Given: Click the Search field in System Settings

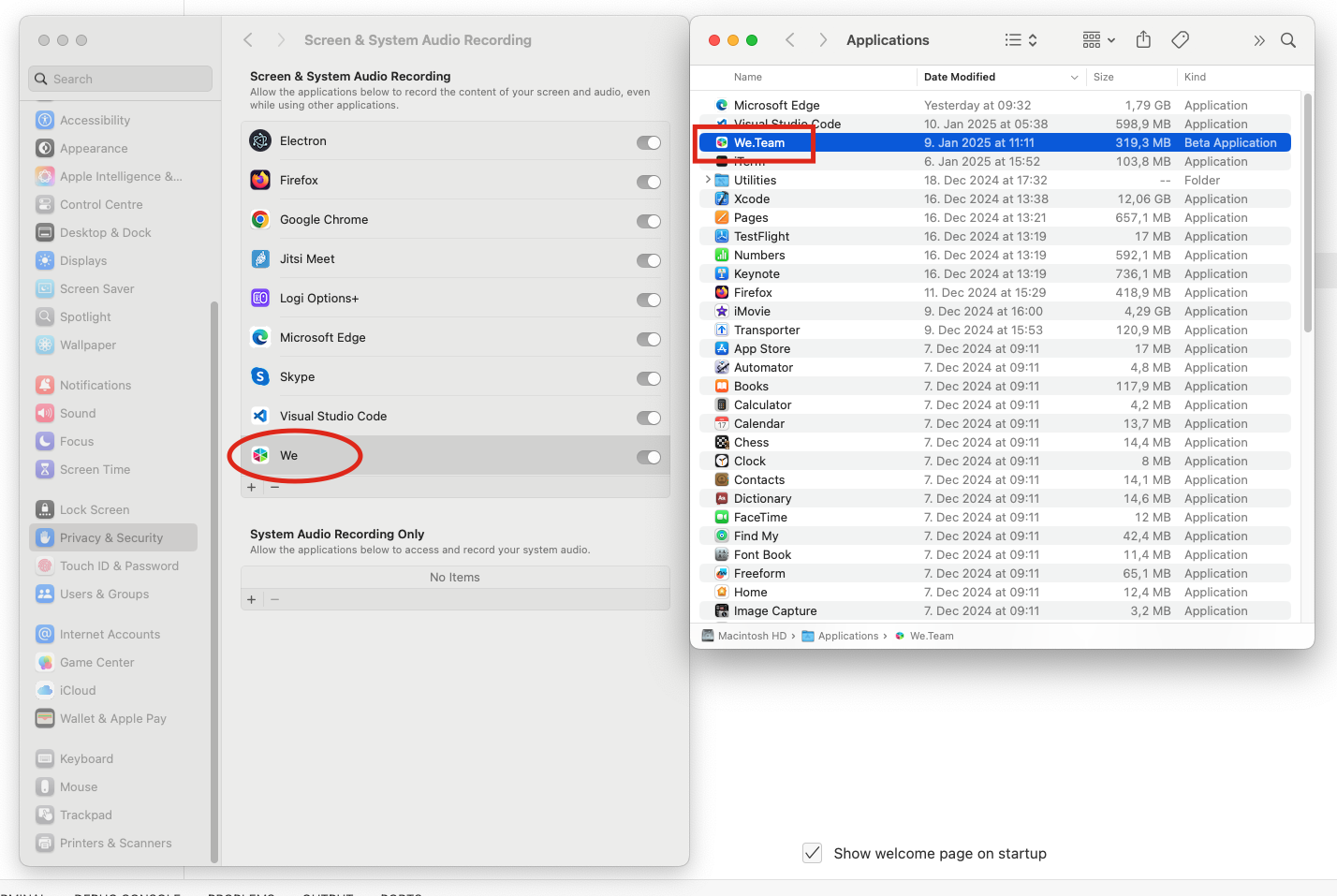Looking at the screenshot, I should pyautogui.click(x=122, y=80).
